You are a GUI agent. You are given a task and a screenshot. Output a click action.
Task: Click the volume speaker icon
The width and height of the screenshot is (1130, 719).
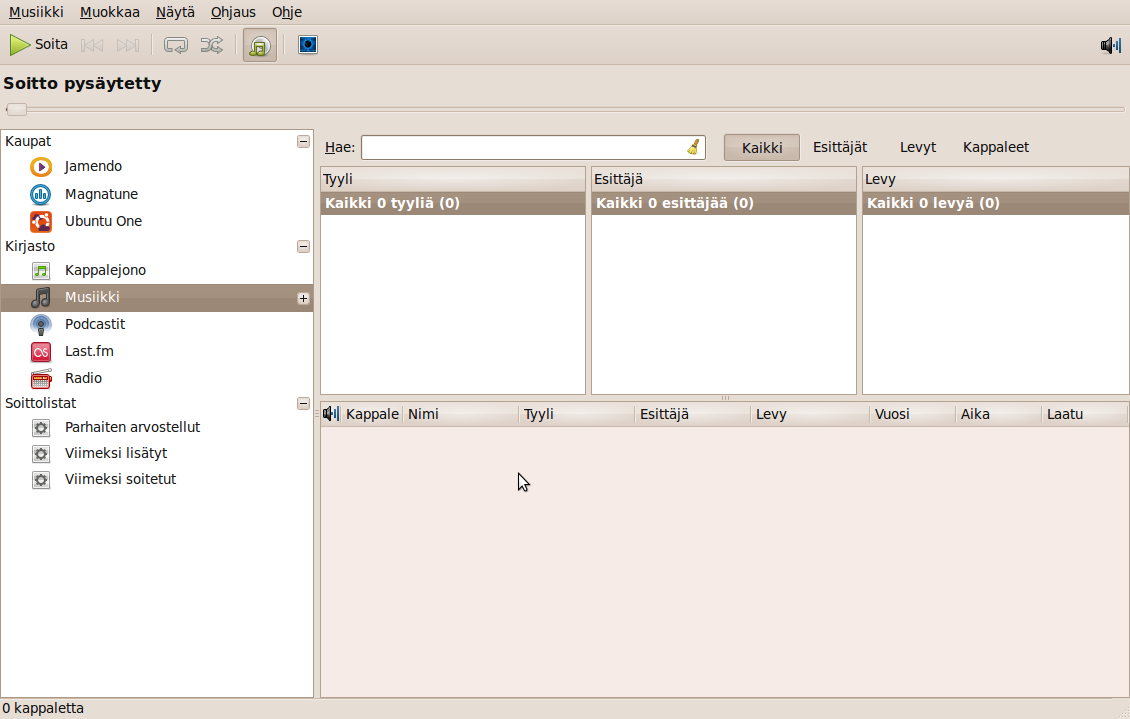1110,45
